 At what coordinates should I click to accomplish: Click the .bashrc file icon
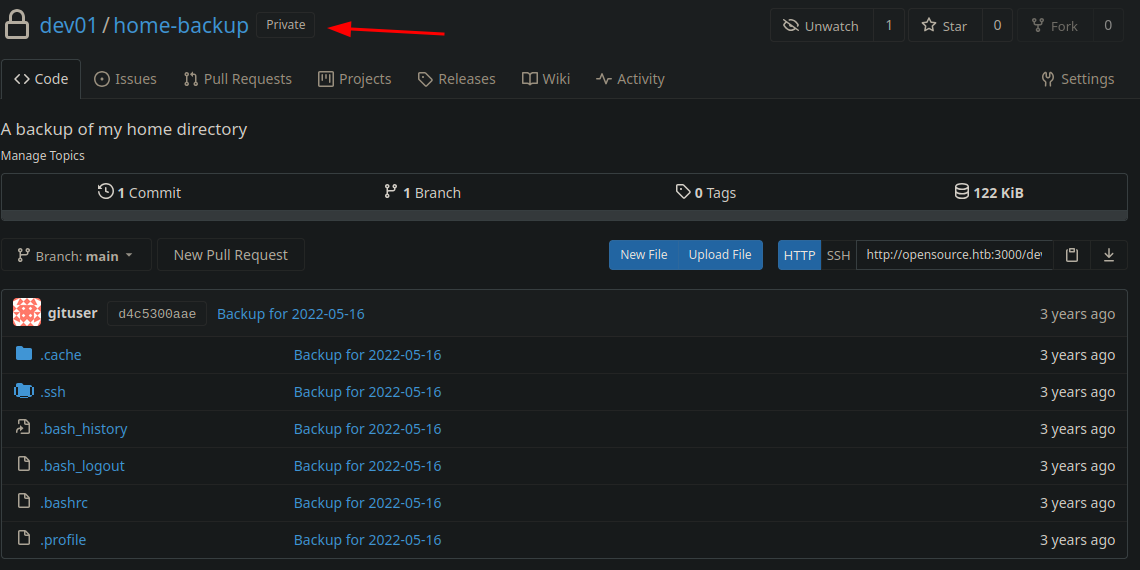pyautogui.click(x=24, y=502)
